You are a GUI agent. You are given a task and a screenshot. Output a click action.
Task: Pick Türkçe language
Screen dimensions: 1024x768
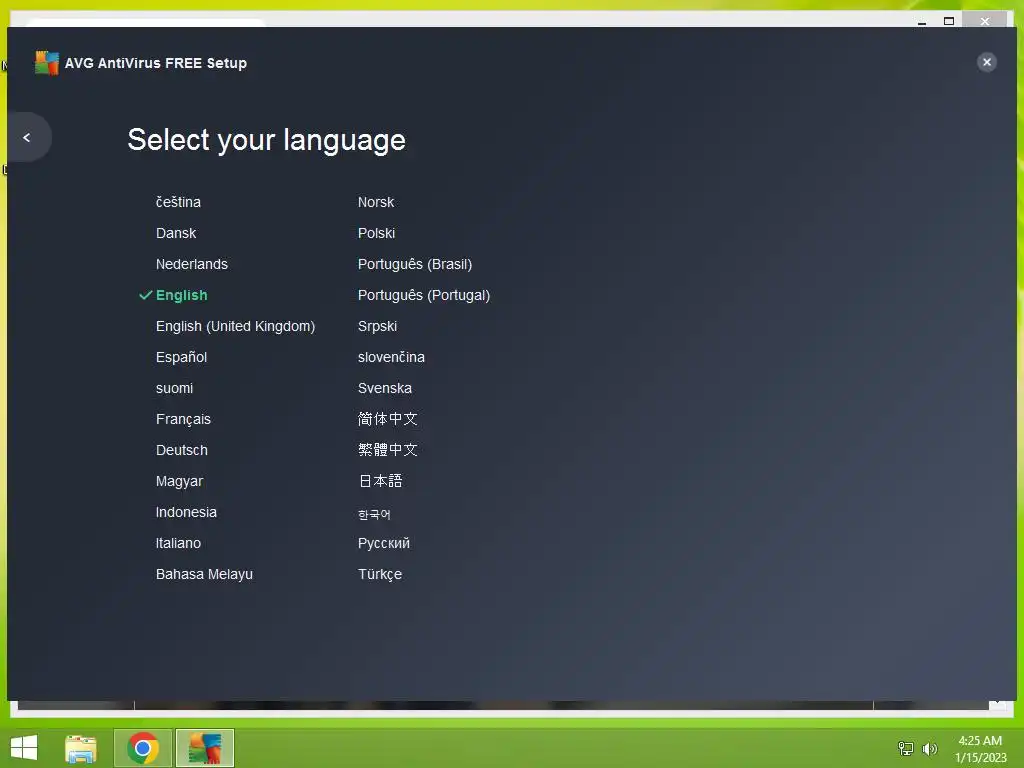(379, 574)
